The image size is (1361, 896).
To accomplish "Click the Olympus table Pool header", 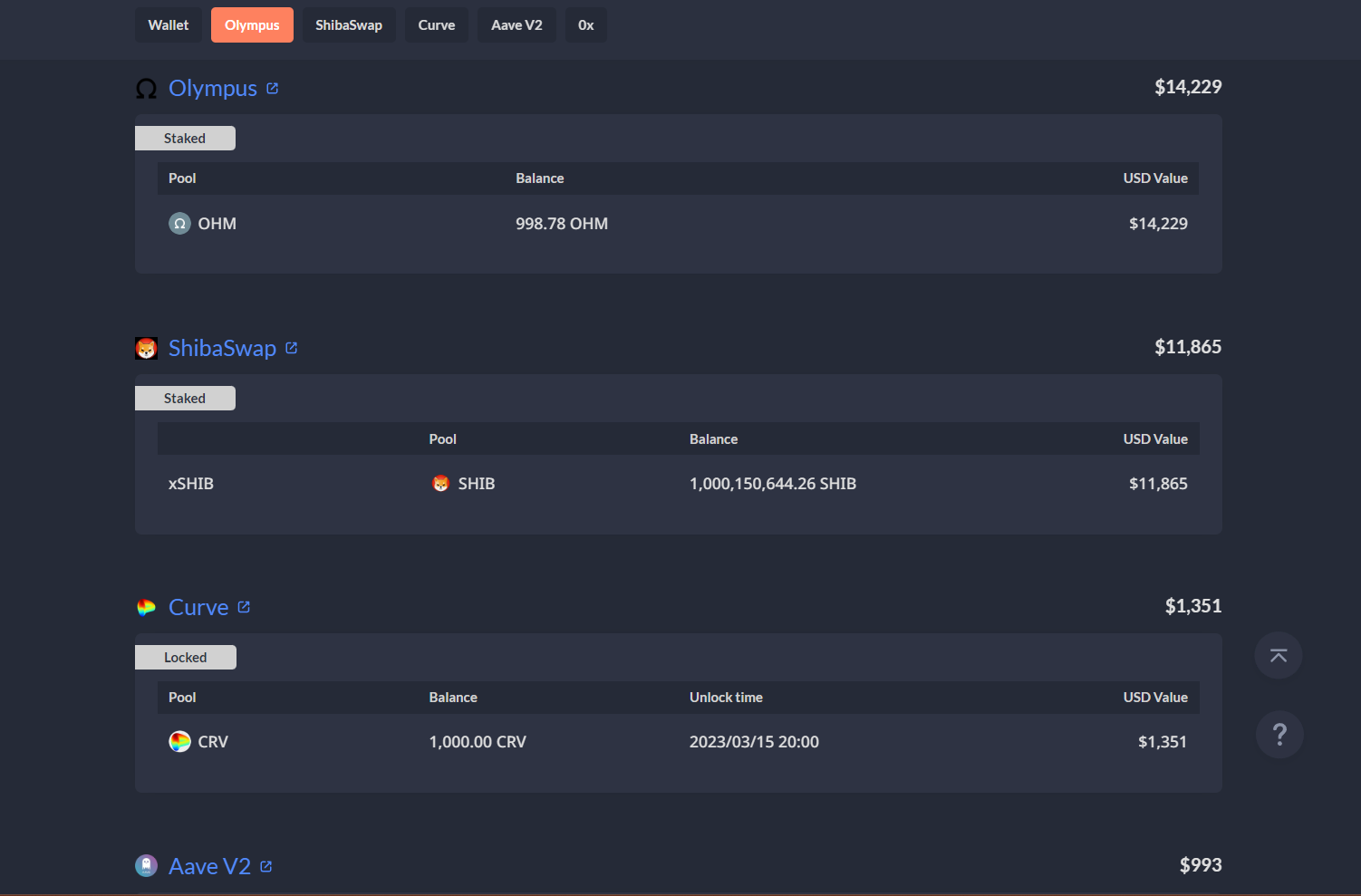I will click(x=182, y=178).
